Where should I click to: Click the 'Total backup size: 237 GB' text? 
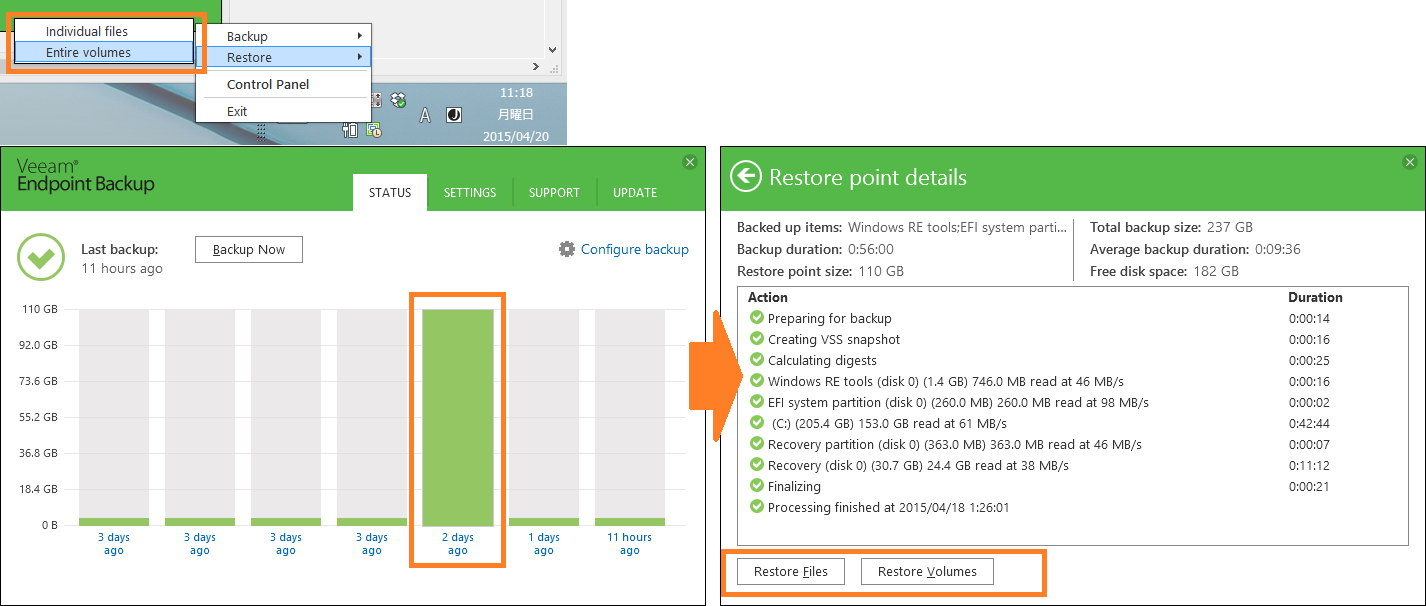point(1171,227)
